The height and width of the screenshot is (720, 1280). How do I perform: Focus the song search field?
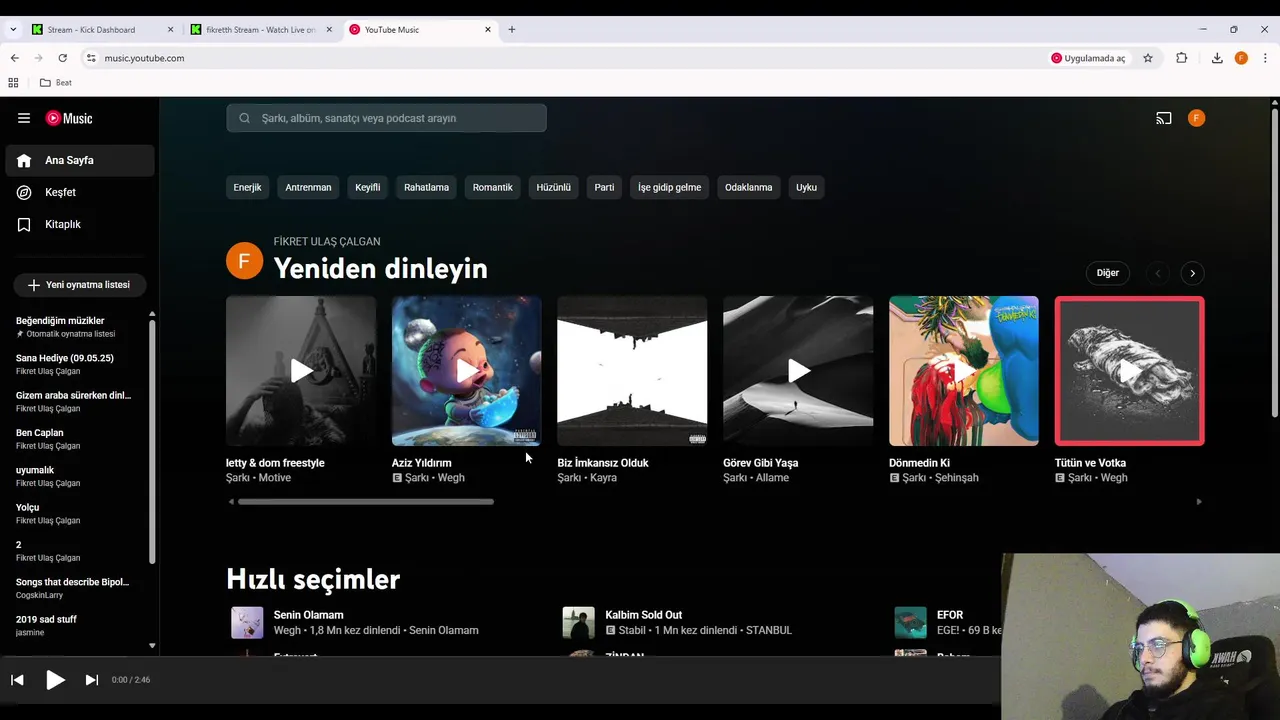pyautogui.click(x=386, y=118)
